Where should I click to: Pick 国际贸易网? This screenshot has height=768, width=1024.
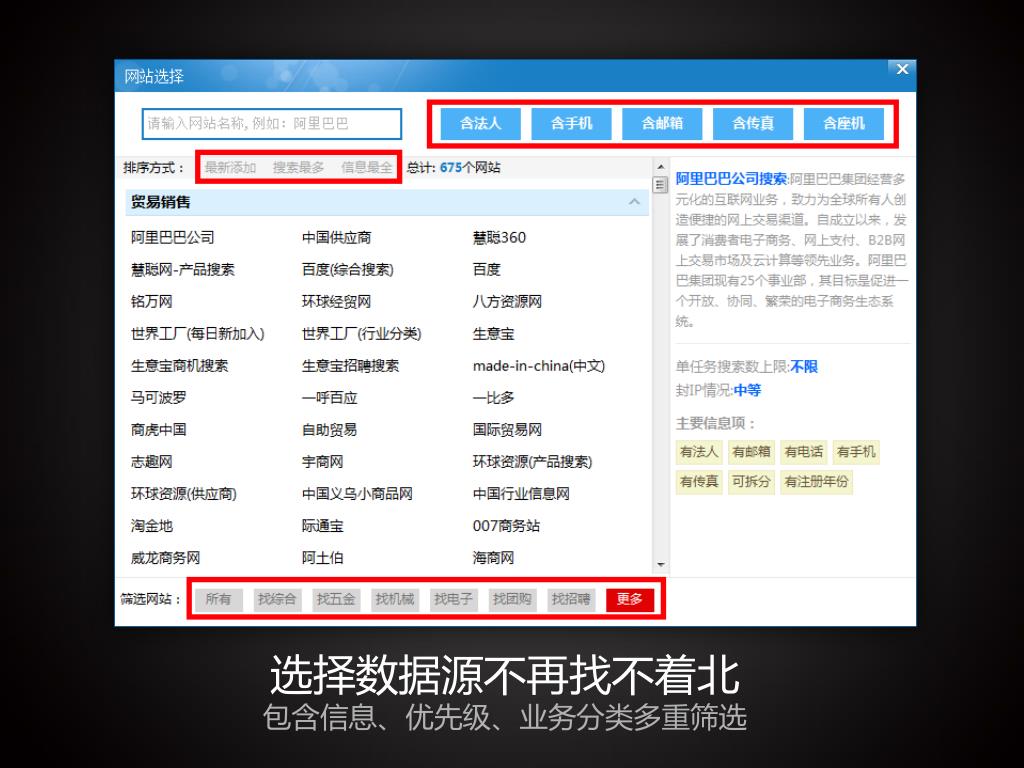507,429
